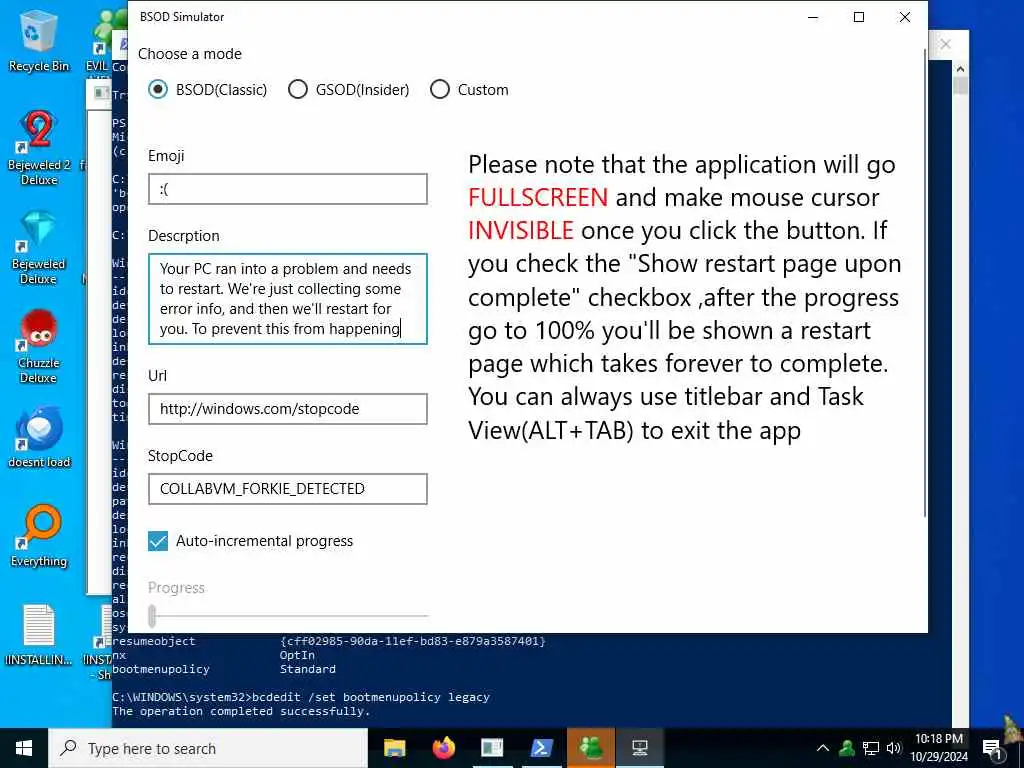This screenshot has width=1024, height=768.
Task: Minimize the BSOD Simulator window
Action: coord(813,17)
